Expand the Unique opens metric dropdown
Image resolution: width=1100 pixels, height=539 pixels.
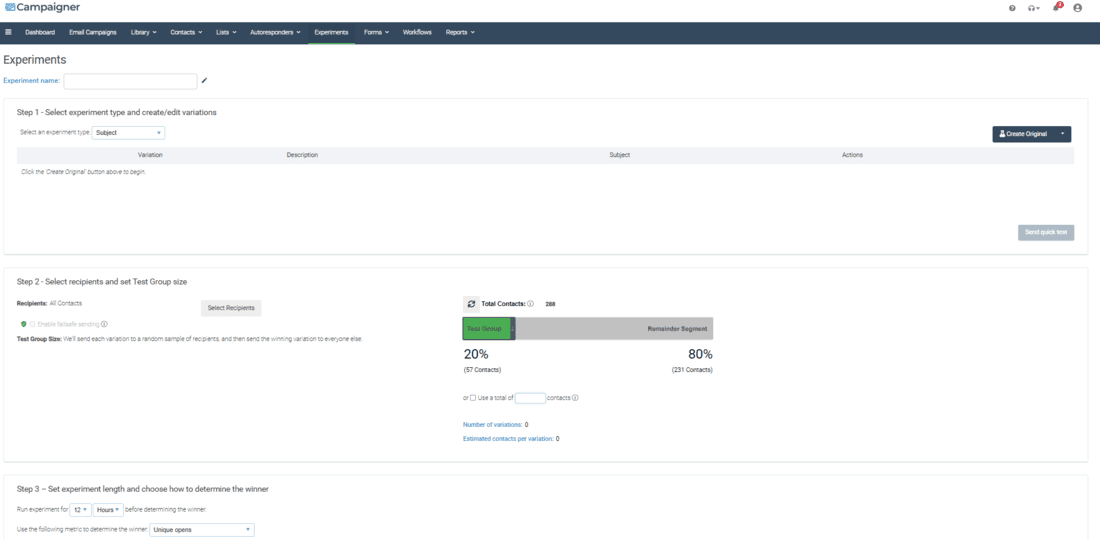click(202, 530)
